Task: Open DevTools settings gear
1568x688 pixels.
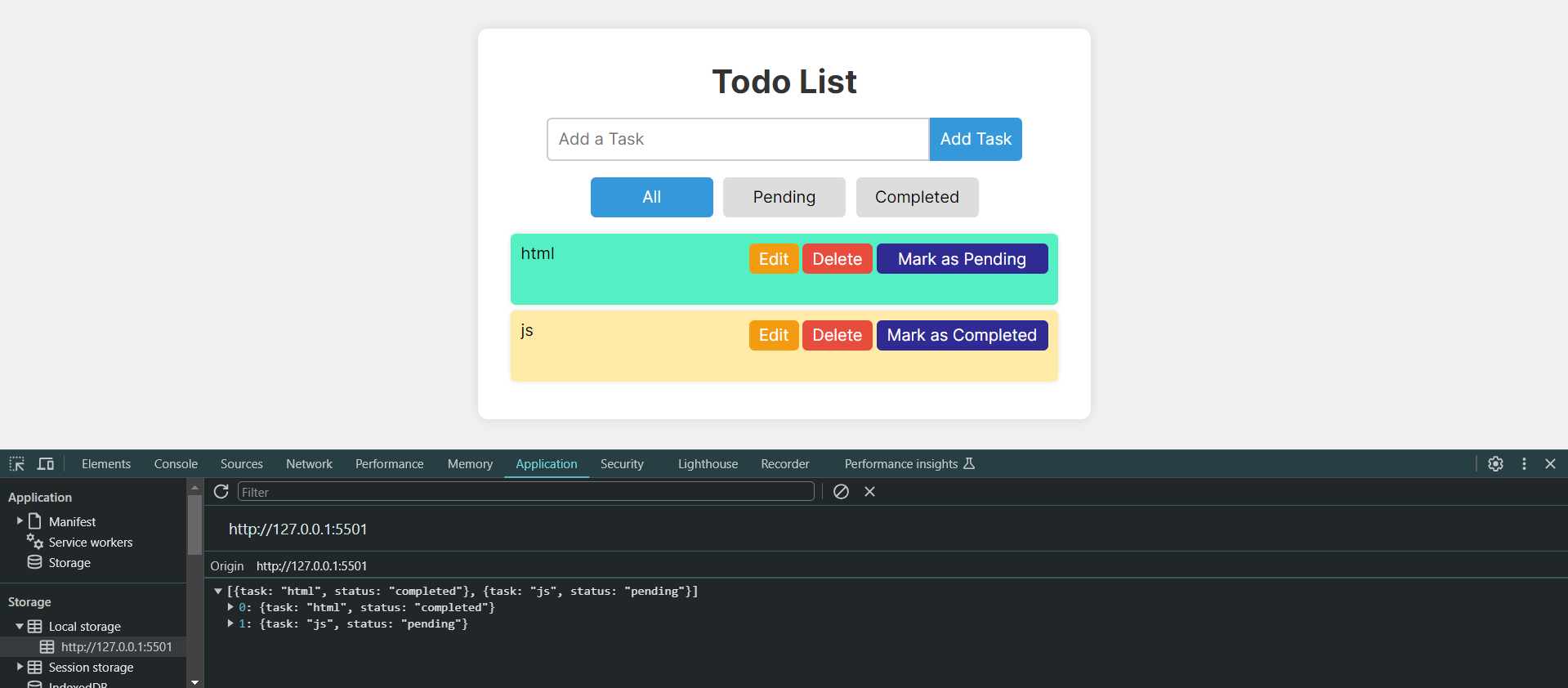Action: pyautogui.click(x=1495, y=463)
